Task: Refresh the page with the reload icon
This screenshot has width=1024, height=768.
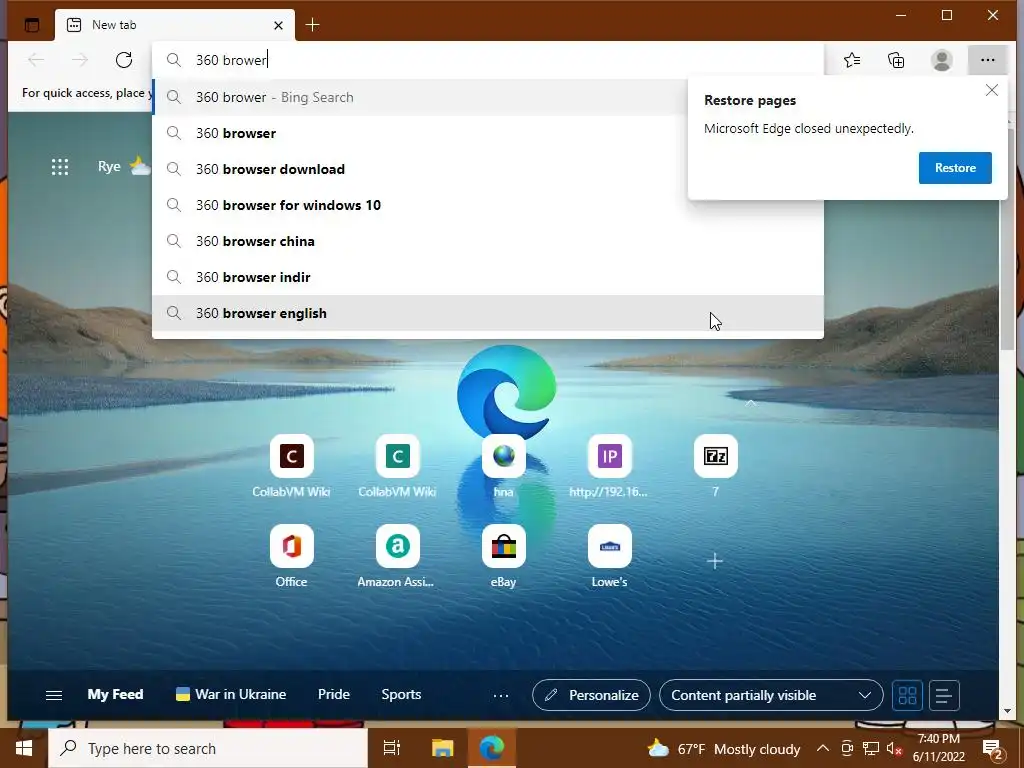Action: click(x=123, y=60)
